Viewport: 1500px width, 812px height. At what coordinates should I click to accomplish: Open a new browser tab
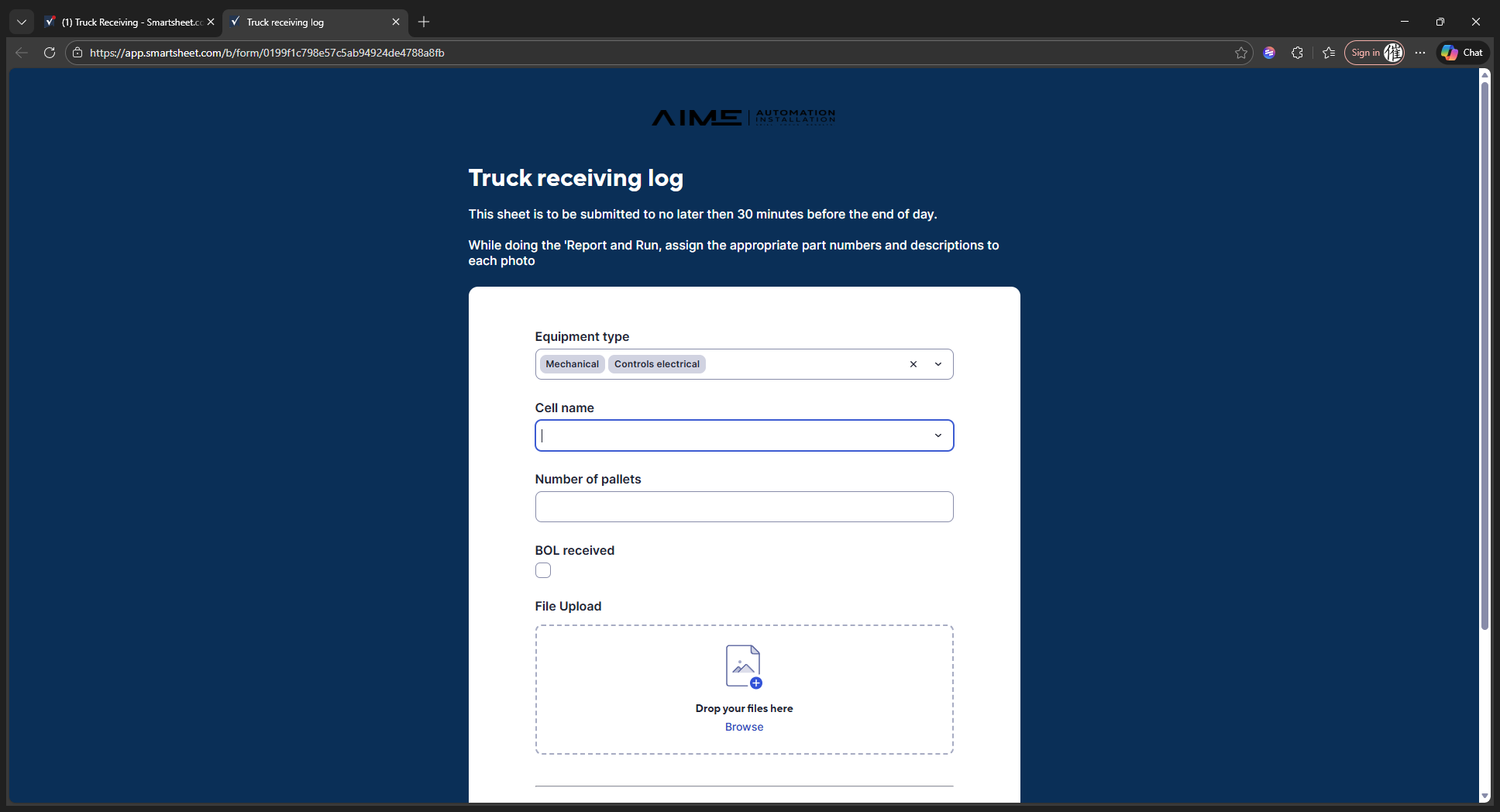coord(424,22)
